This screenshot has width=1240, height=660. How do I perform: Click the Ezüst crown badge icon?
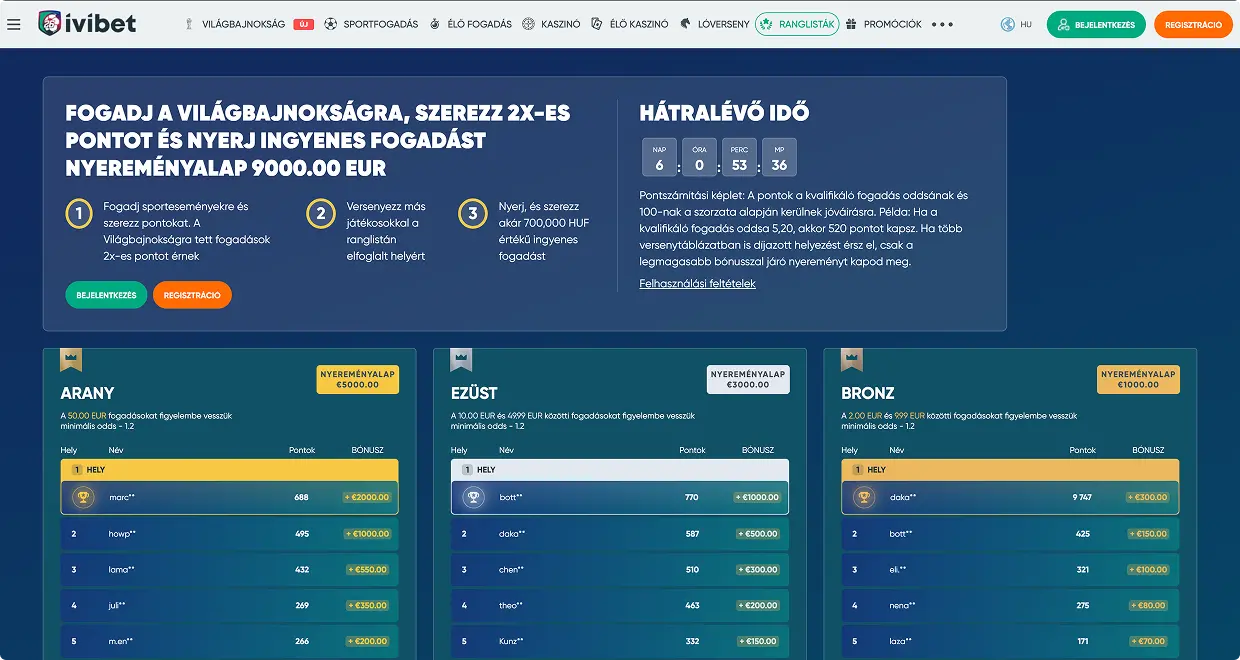coord(461,359)
